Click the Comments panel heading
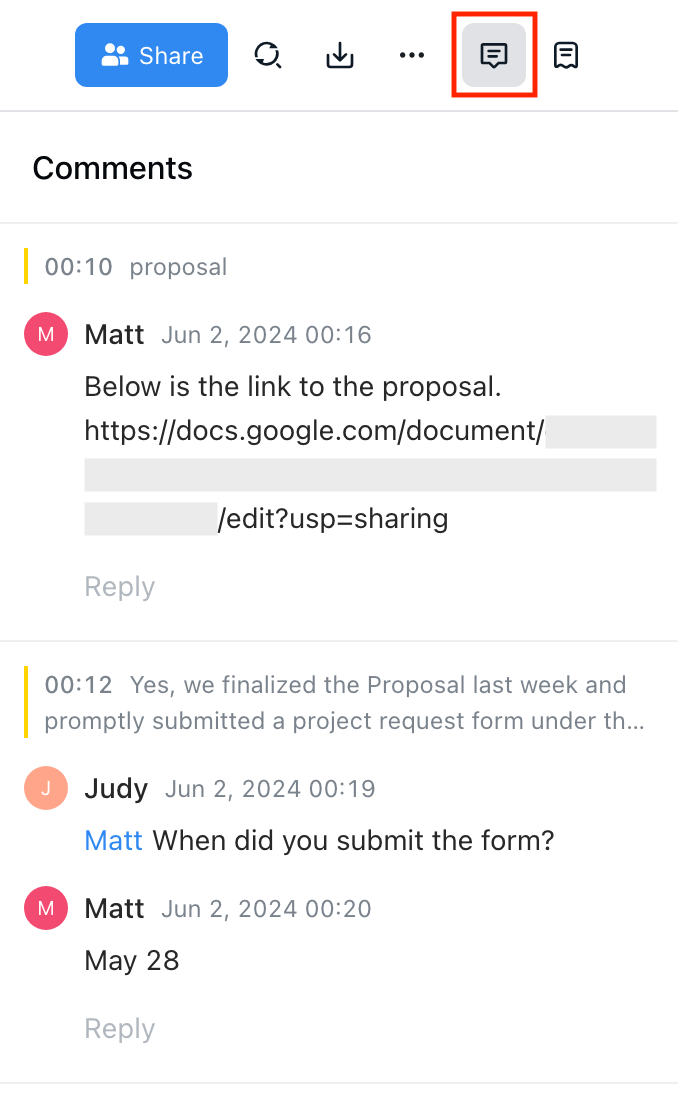This screenshot has height=1100, width=678. click(x=112, y=168)
